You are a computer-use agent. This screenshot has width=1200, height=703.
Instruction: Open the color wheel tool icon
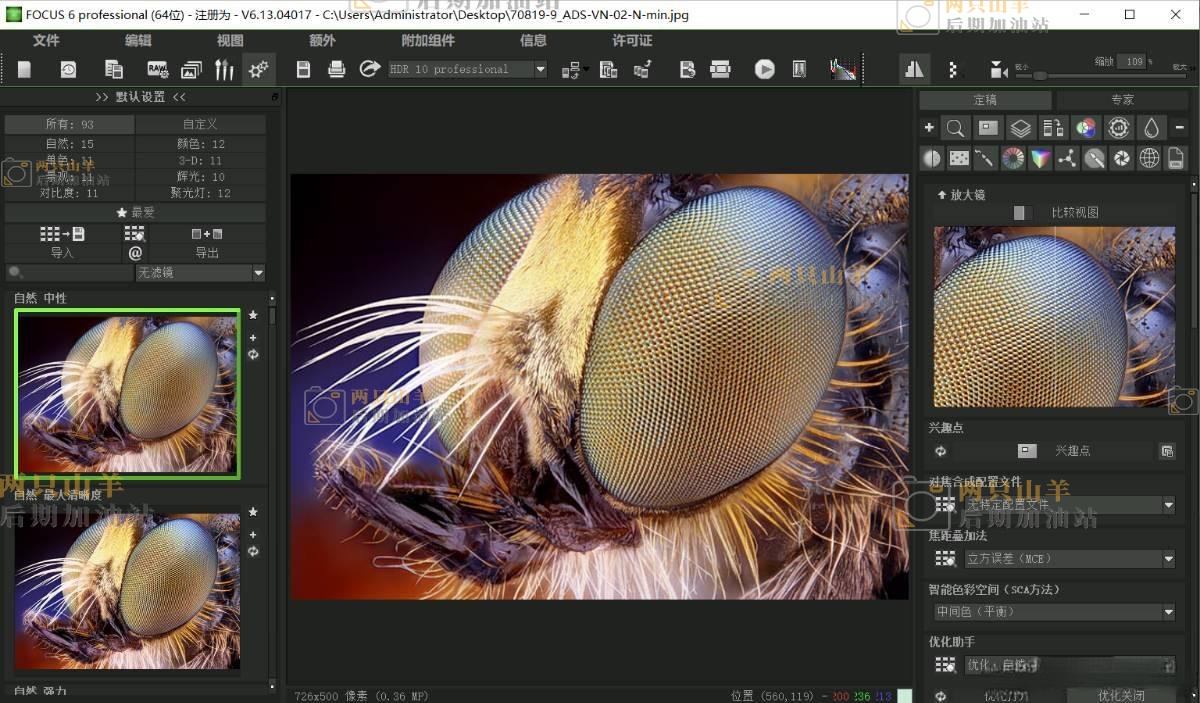[x=1013, y=158]
